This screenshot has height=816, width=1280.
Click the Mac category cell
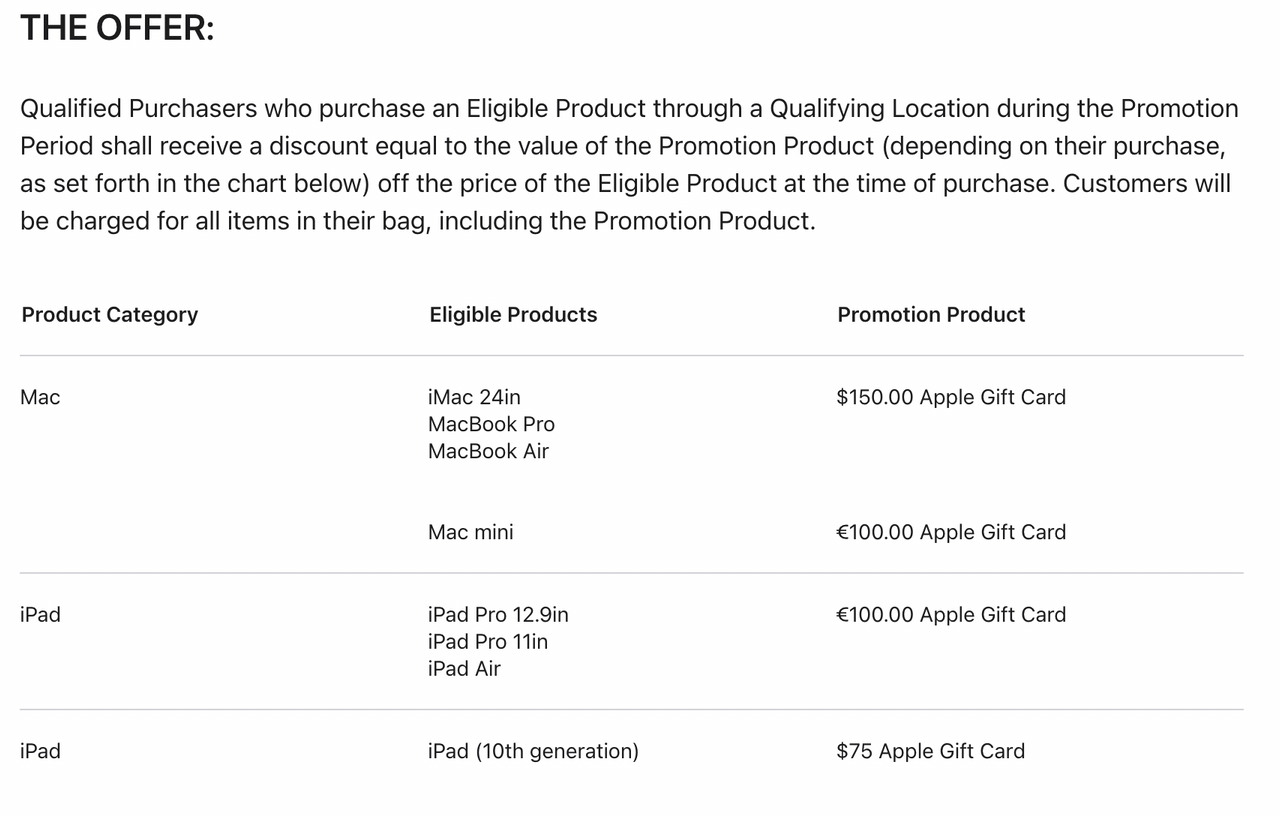(40, 397)
